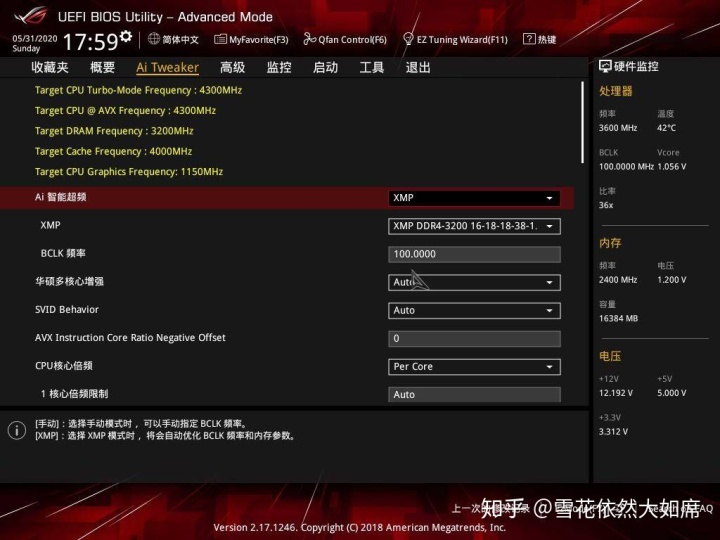Screen dimensions: 720x540
Task: Click the 36x ratio value
Action: (x=606, y=205)
